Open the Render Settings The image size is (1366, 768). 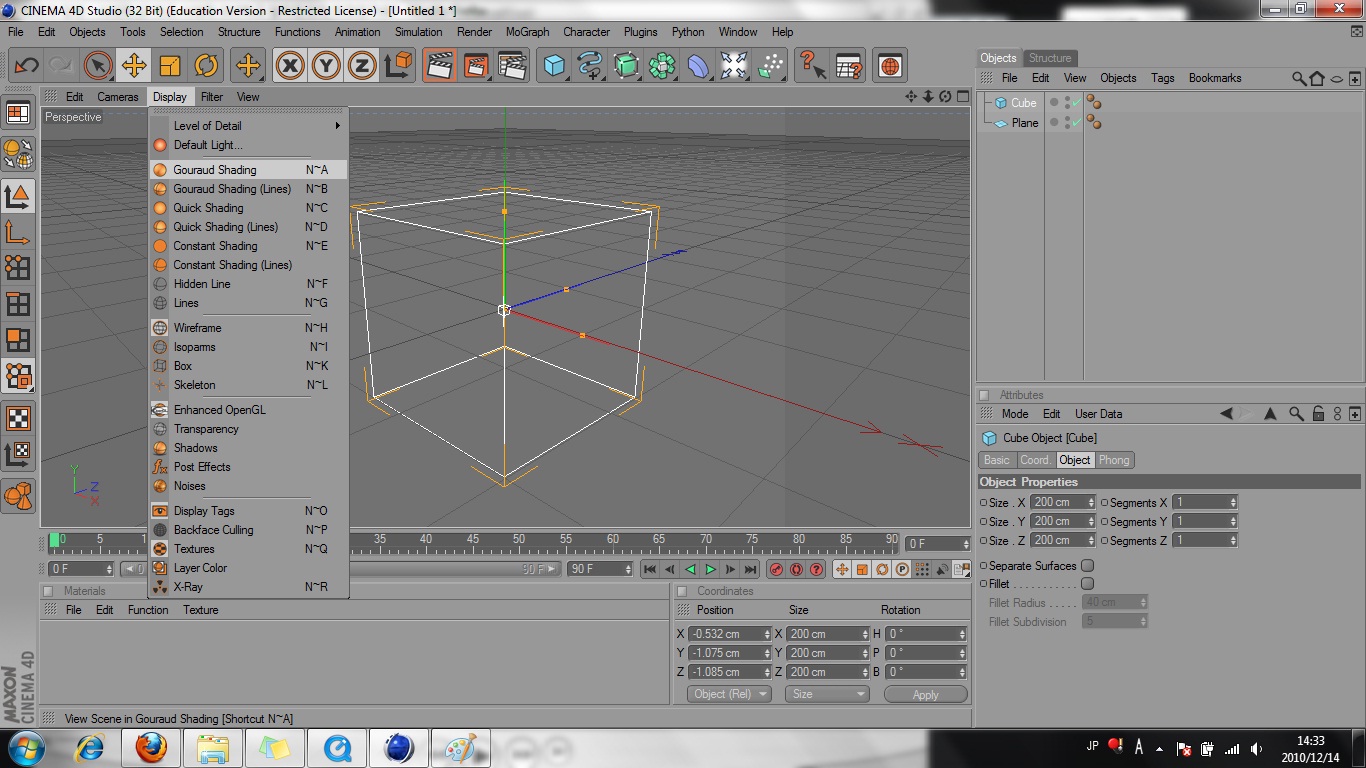coord(512,66)
